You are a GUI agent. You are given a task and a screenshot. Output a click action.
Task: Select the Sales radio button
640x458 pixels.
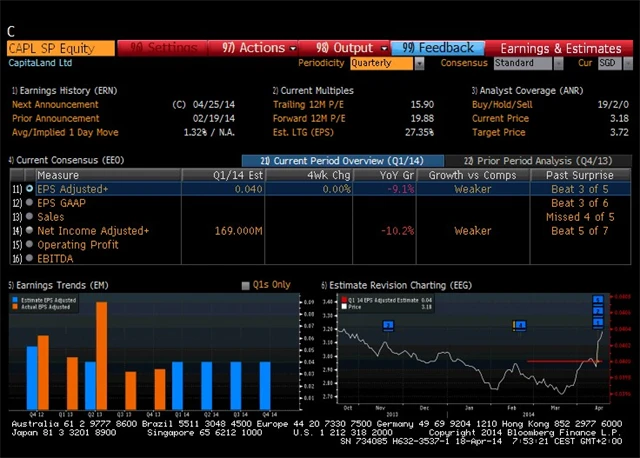pos(29,216)
